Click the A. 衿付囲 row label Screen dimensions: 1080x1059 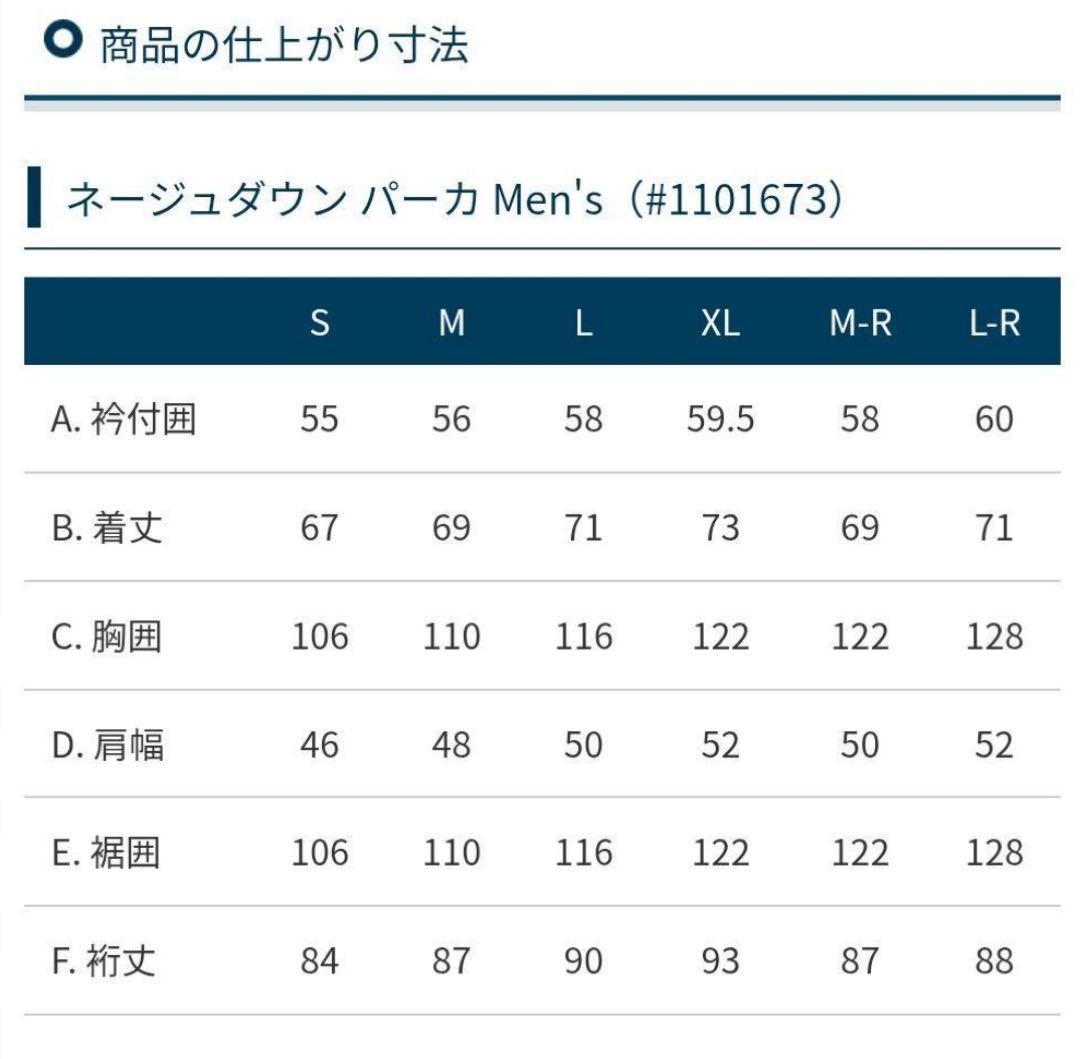(x=123, y=419)
